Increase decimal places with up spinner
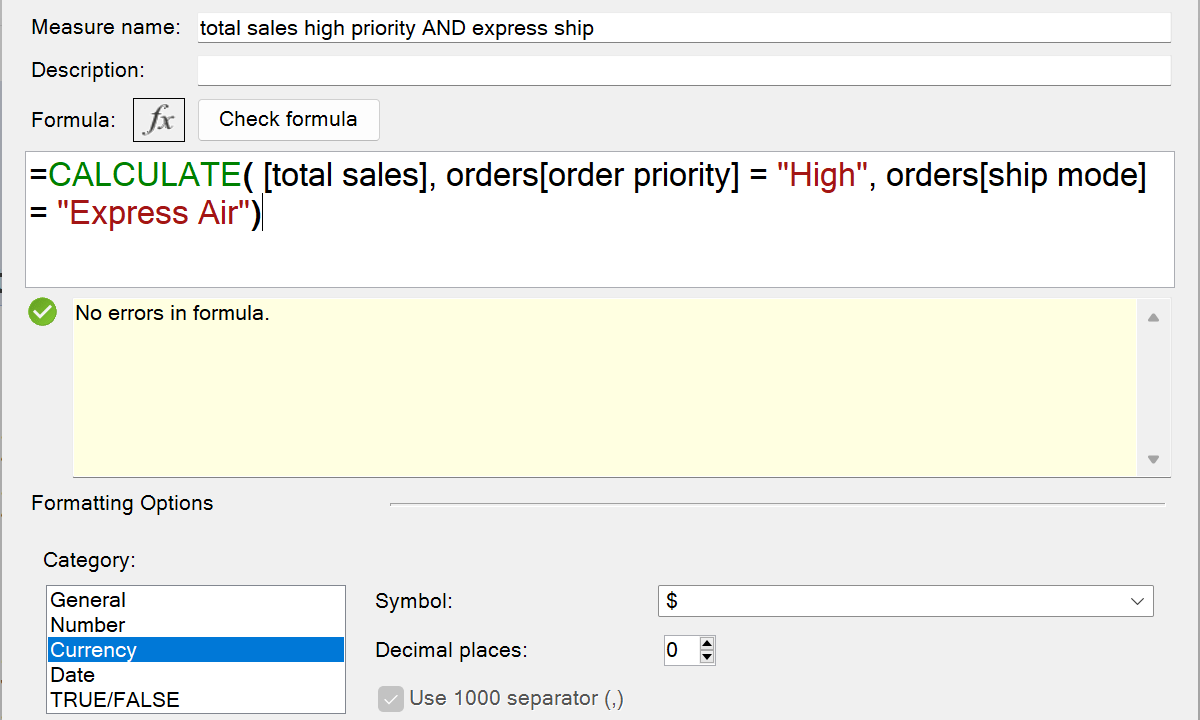 click(x=707, y=644)
